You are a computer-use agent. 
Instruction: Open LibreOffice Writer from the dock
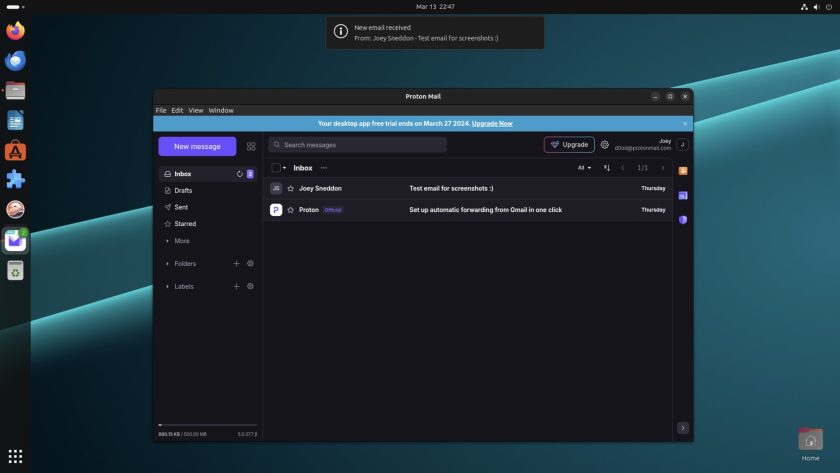(x=16, y=121)
